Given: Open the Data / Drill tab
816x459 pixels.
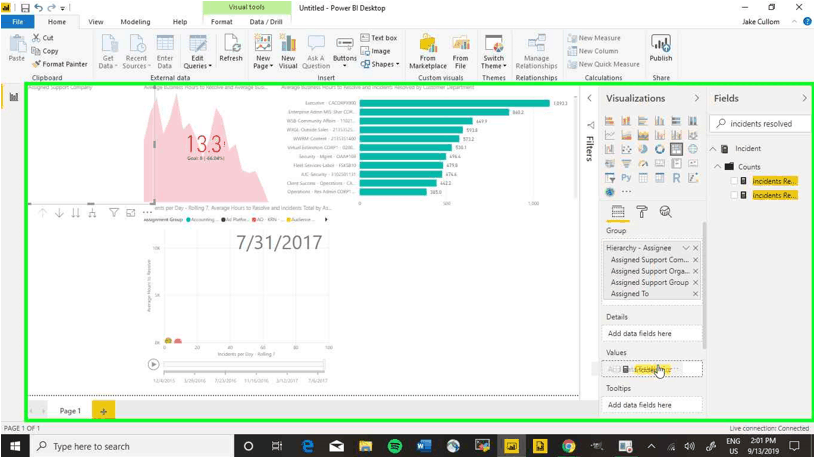Looking at the screenshot, I should coord(266,22).
